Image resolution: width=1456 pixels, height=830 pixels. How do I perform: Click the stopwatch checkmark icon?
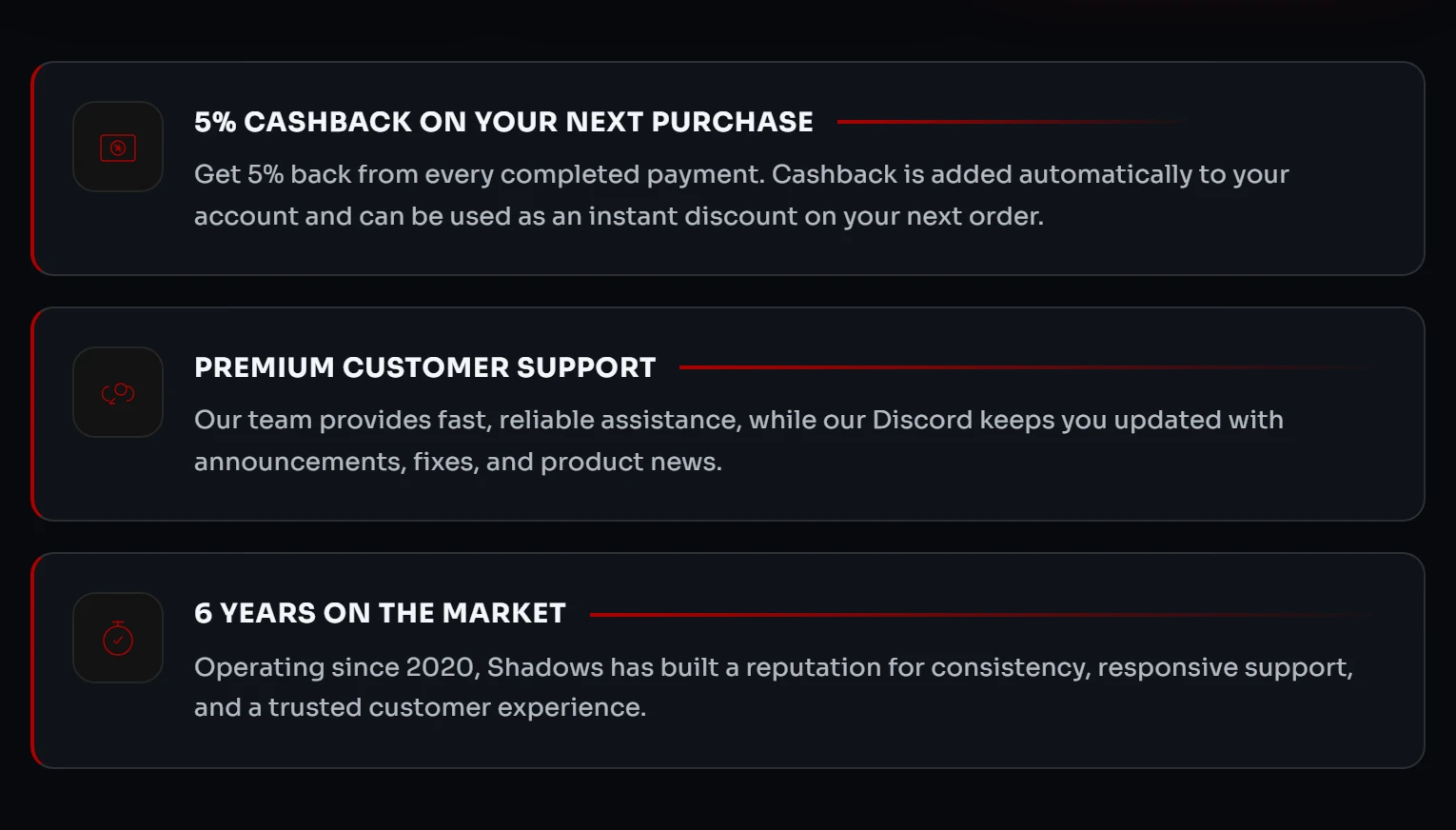tap(118, 638)
